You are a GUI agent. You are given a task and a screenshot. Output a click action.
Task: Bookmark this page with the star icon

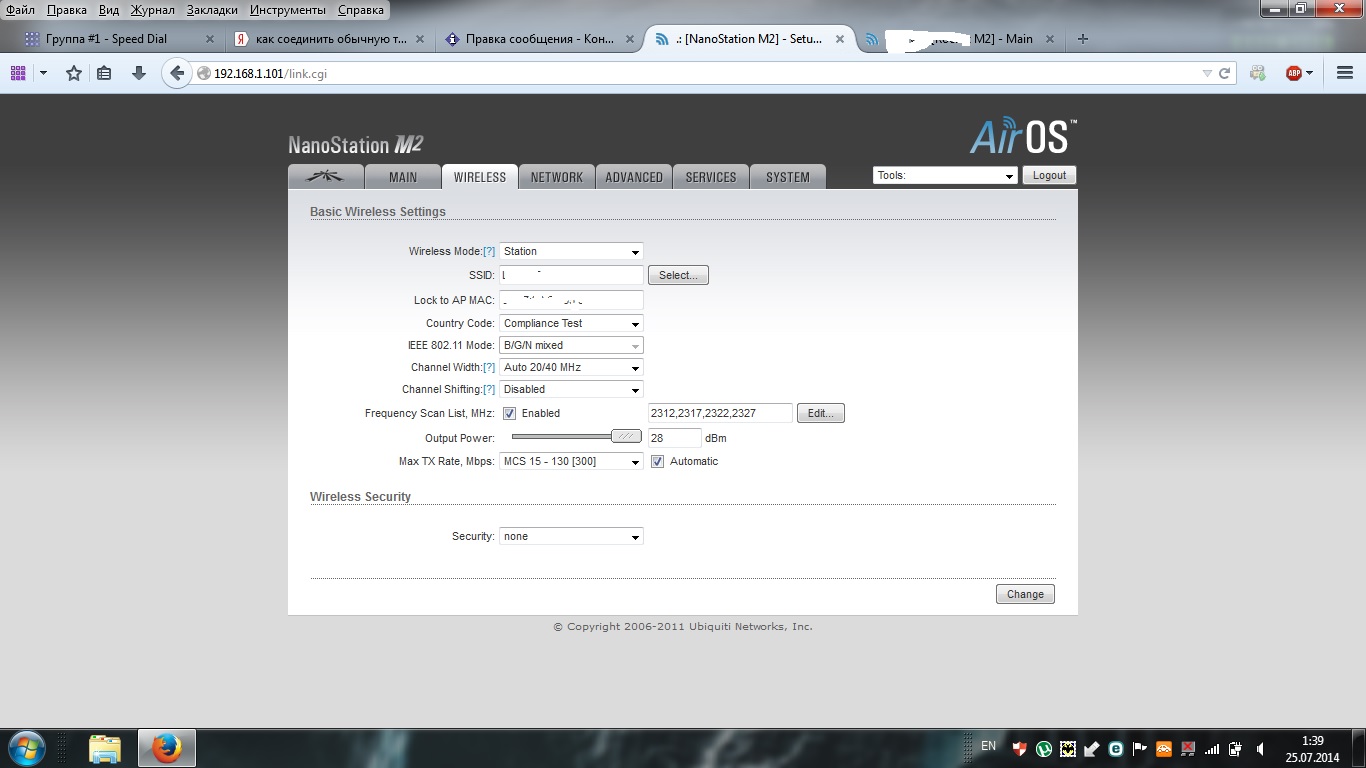click(x=74, y=73)
